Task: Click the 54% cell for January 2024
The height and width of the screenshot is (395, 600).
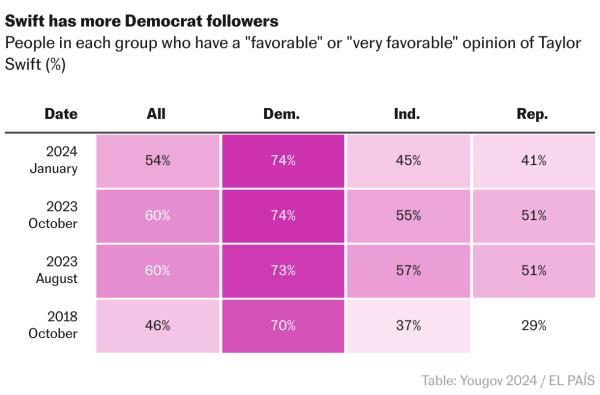Action: point(158,161)
